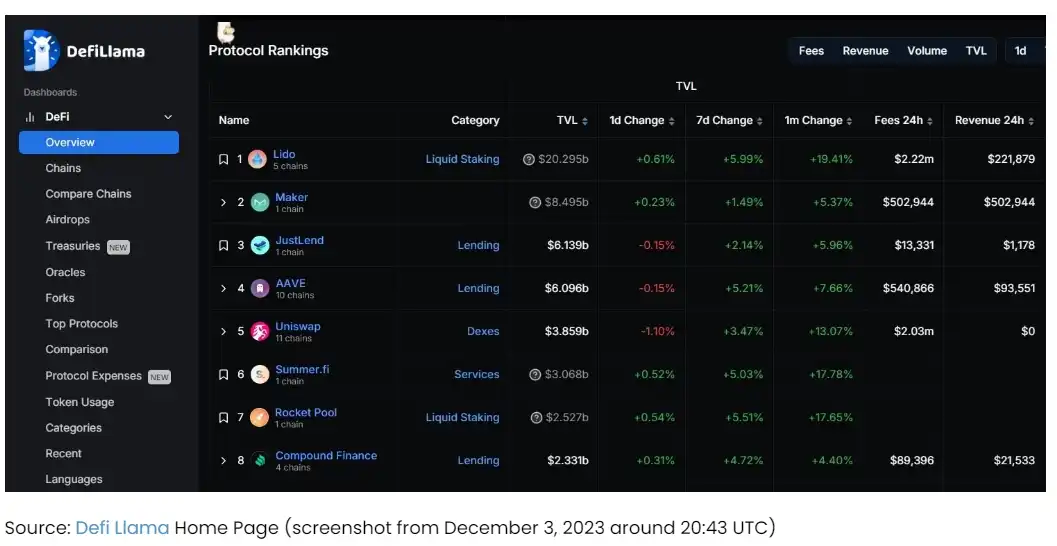Screen dimensions: 1057x546
Task: Open the Chains sidebar page
Action: (x=63, y=169)
